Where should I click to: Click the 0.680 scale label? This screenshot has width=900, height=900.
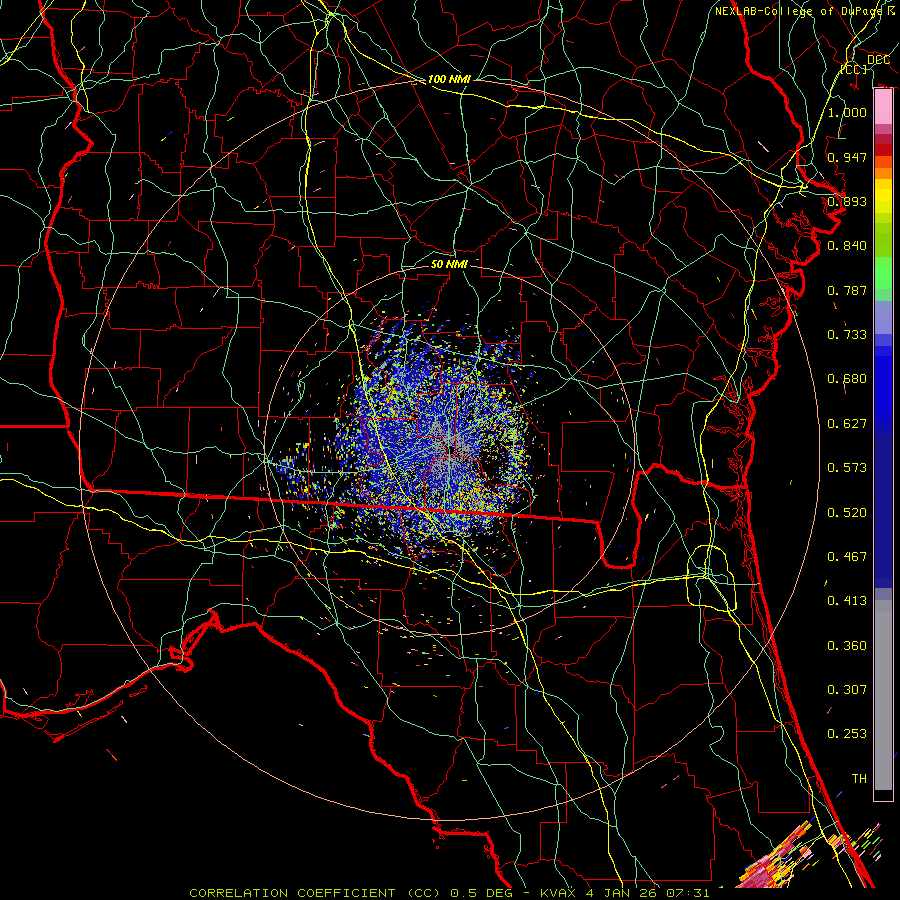tap(847, 379)
